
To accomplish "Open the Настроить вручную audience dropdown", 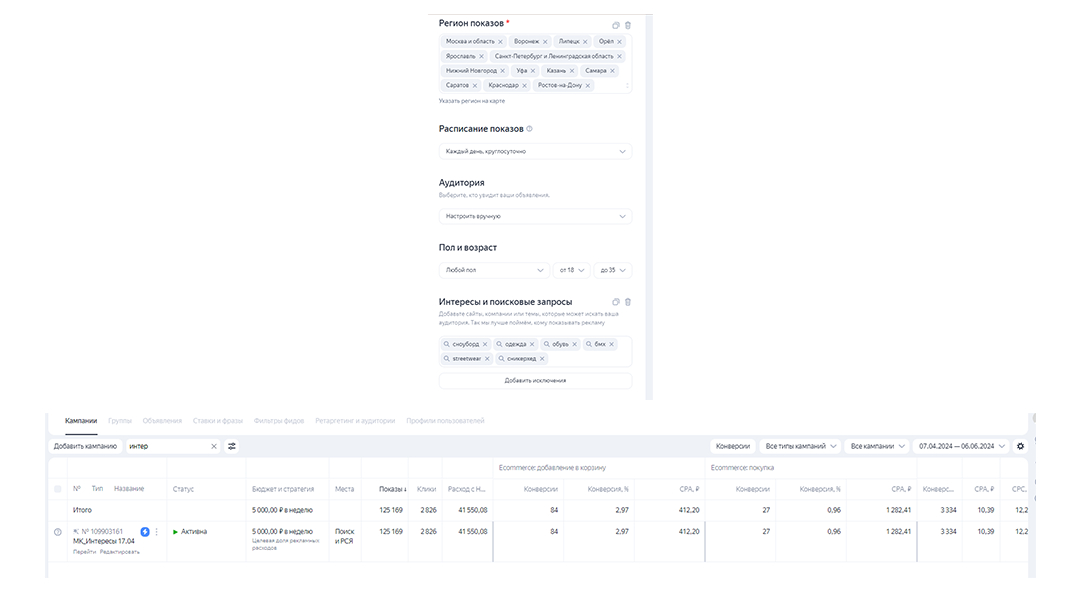I will pos(535,216).
